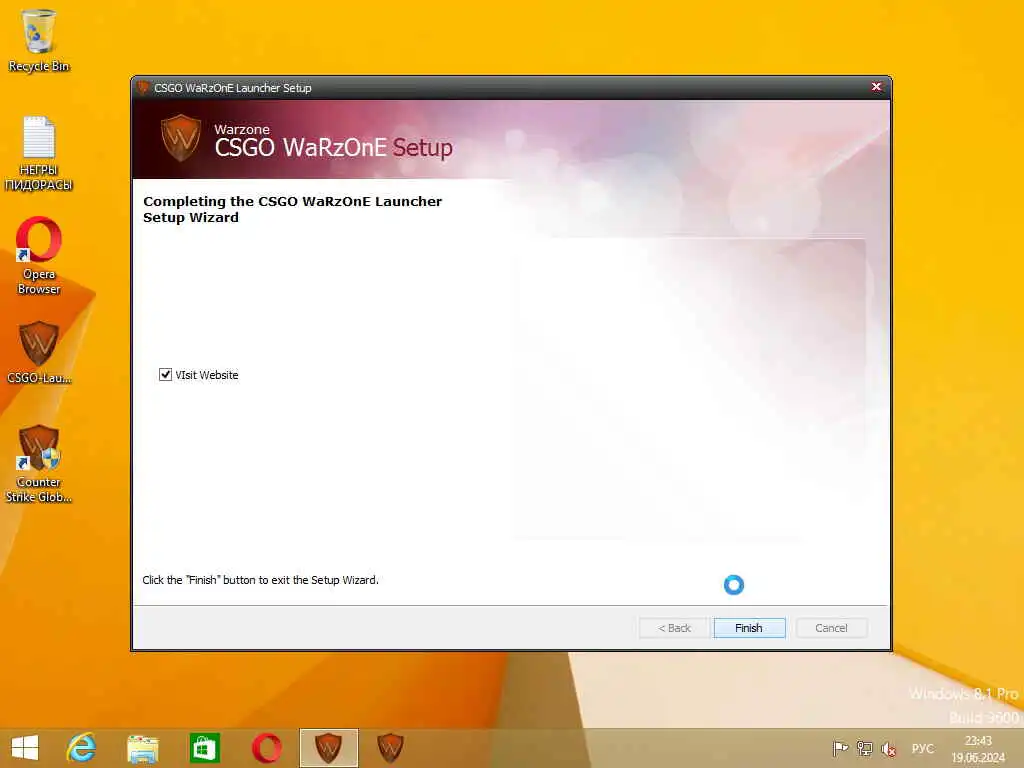Click the Warzone shield logo in setup header
The width and height of the screenshot is (1024, 768).
tap(181, 137)
